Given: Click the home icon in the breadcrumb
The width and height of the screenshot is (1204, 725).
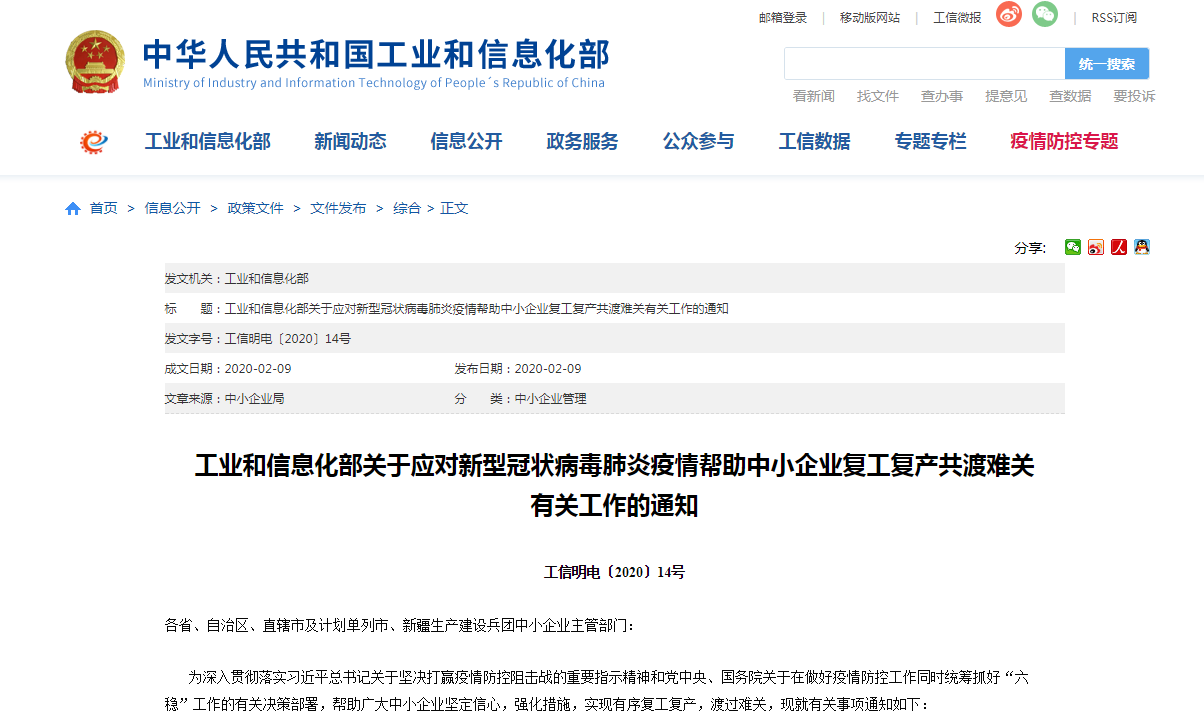Looking at the screenshot, I should click(73, 209).
